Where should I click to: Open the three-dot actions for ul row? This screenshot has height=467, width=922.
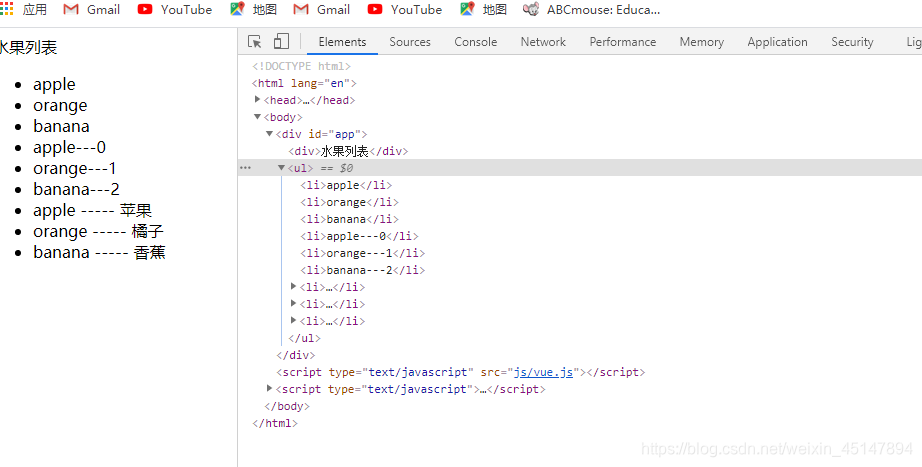point(245,168)
